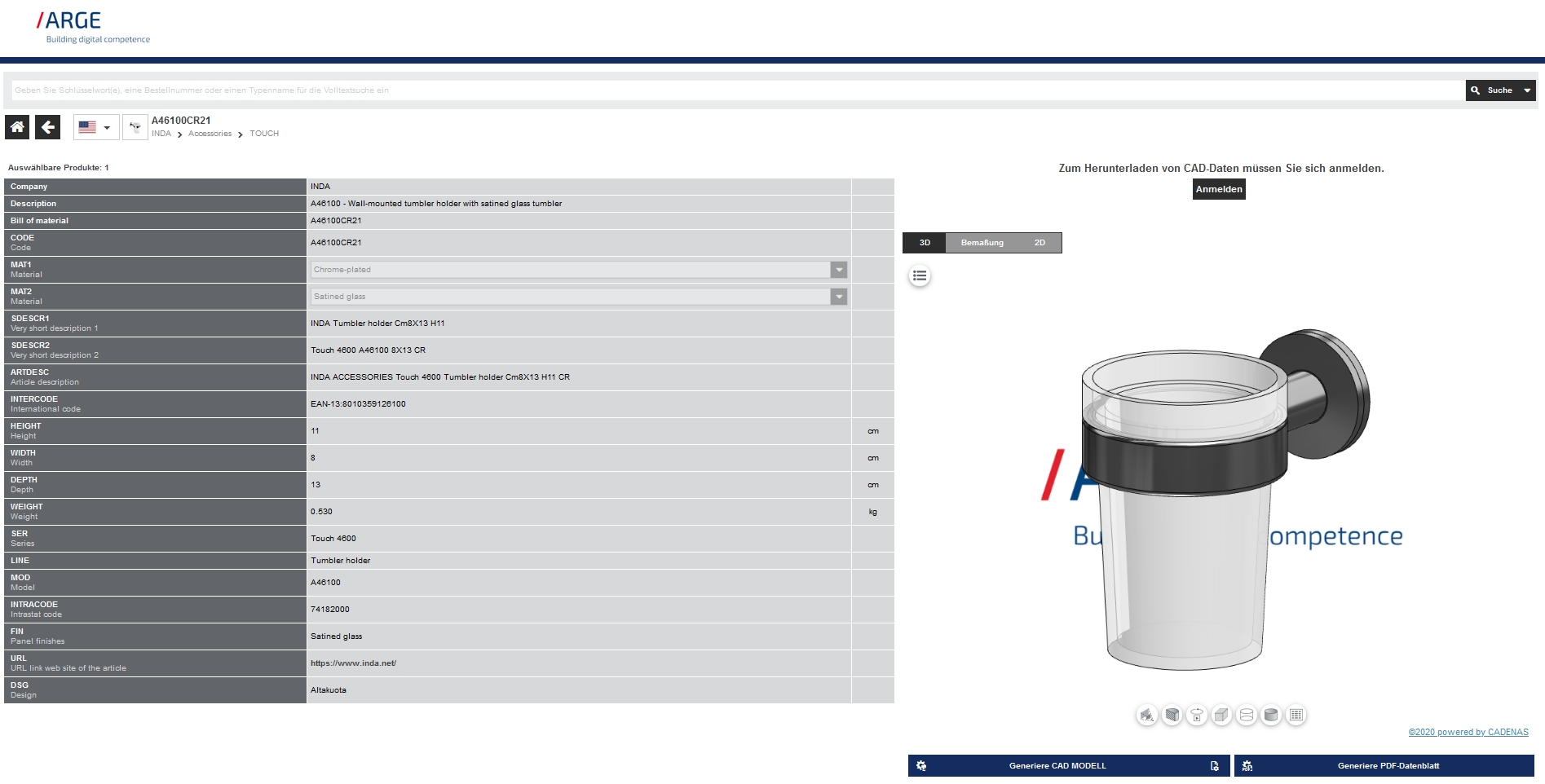Go back using the arrow button
The height and width of the screenshot is (784, 1545).
[x=48, y=127]
